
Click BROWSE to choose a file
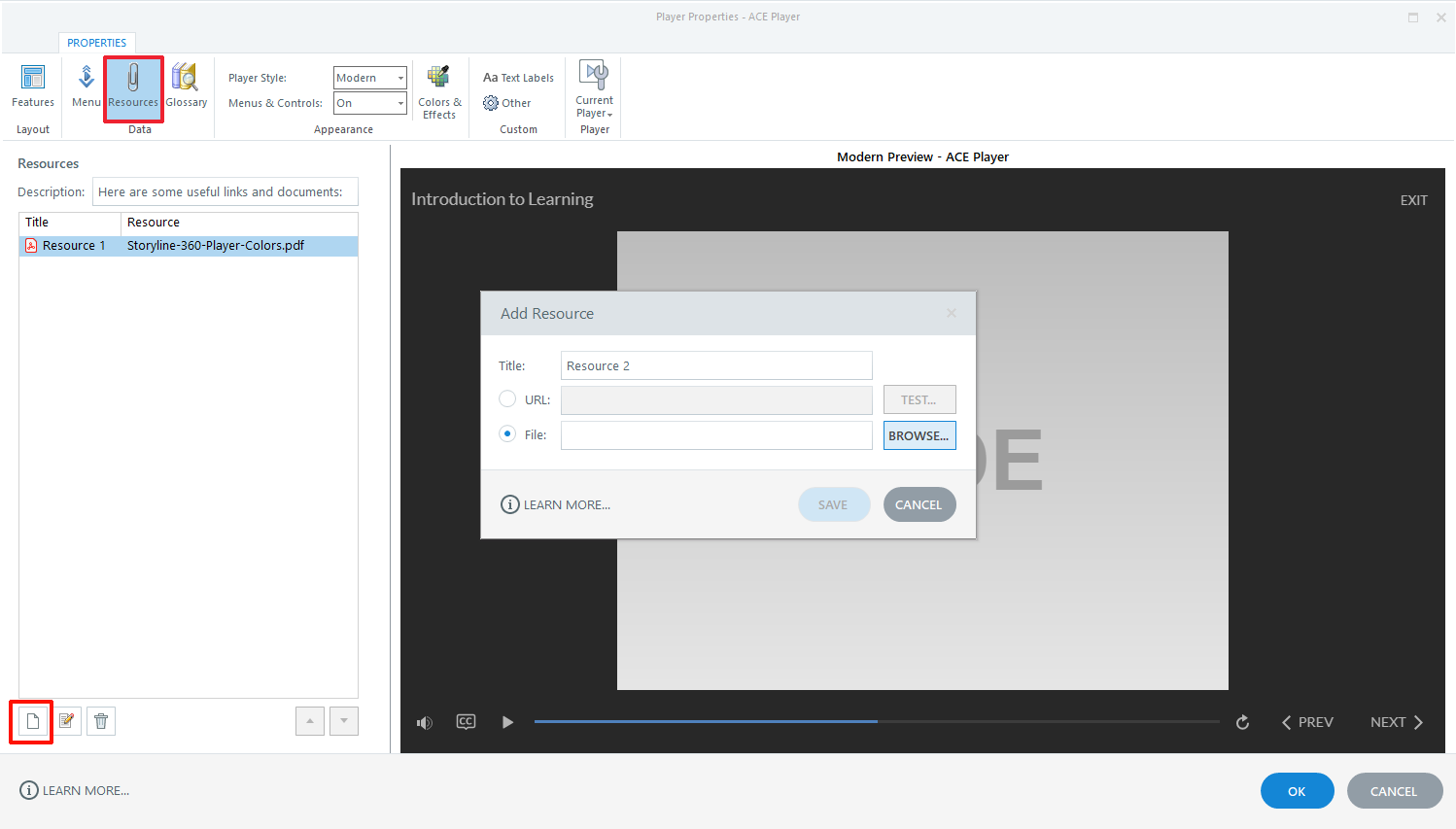pyautogui.click(x=919, y=434)
